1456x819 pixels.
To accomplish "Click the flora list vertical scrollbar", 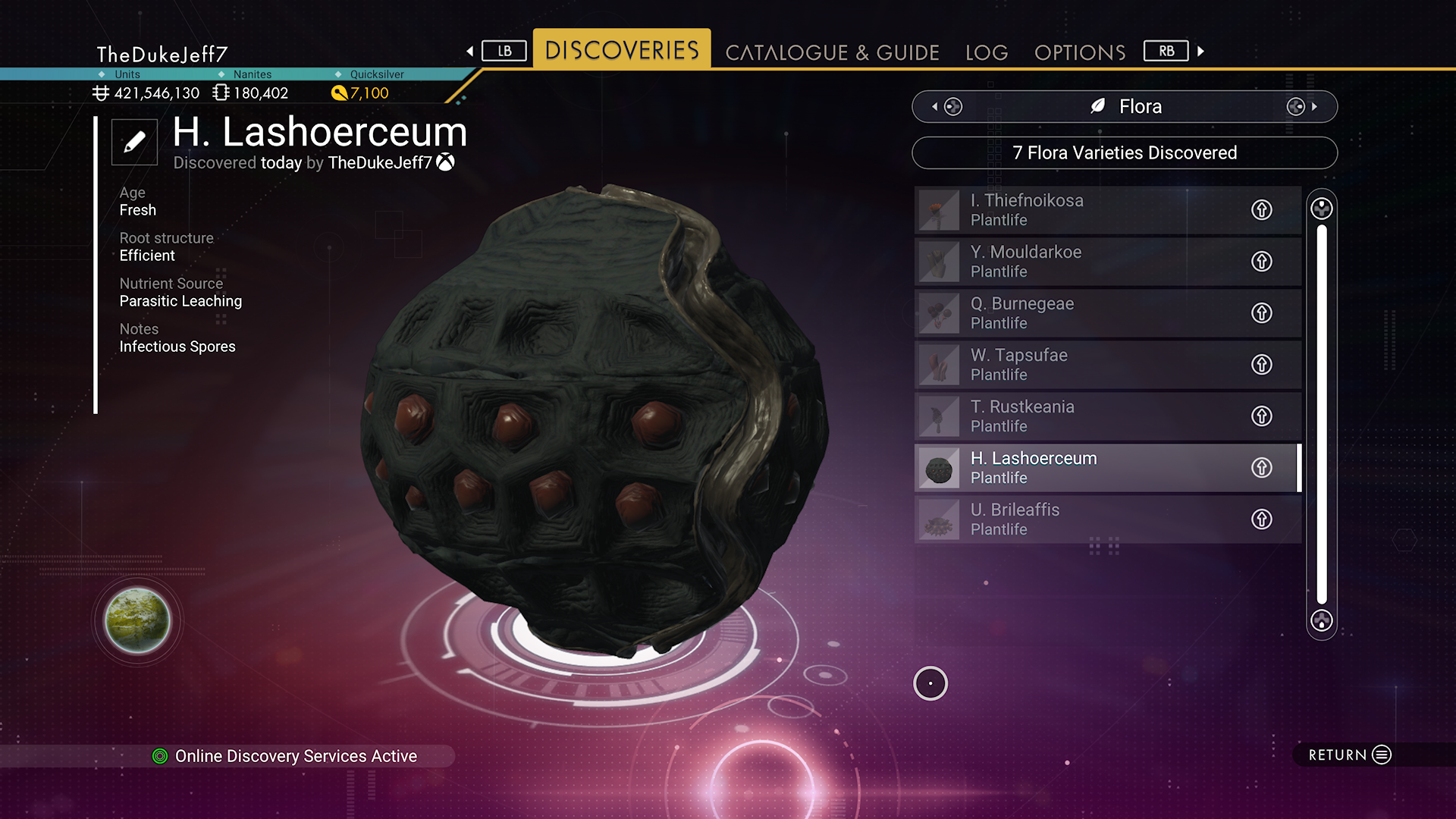I will tap(1322, 415).
